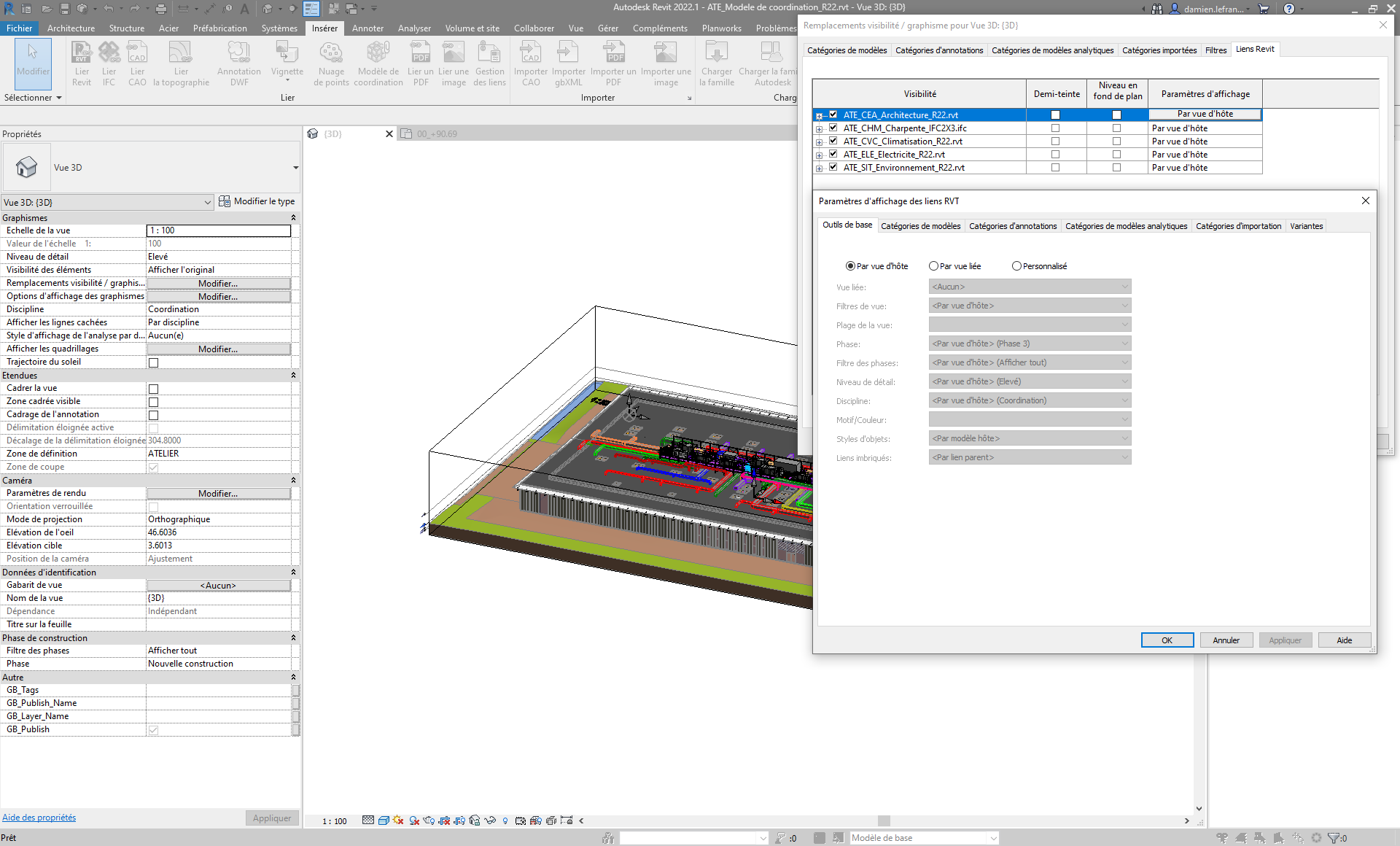Click the Echelle de la vue field

click(x=218, y=230)
